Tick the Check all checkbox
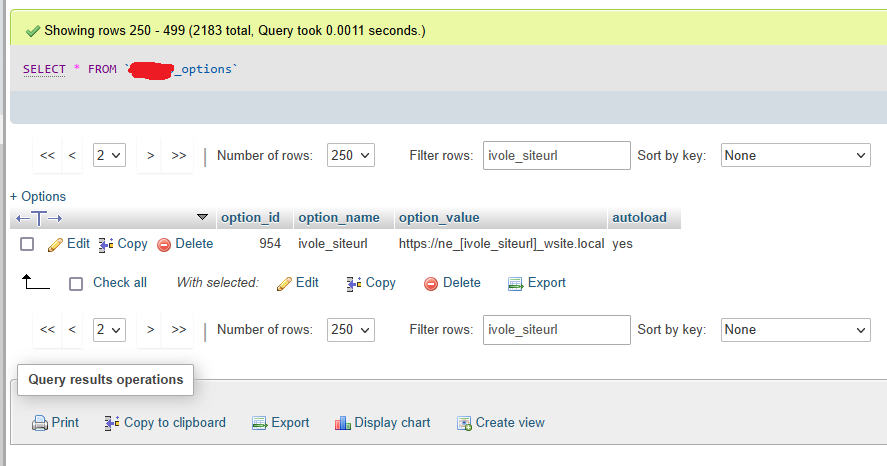This screenshot has height=466, width=887. pos(76,283)
